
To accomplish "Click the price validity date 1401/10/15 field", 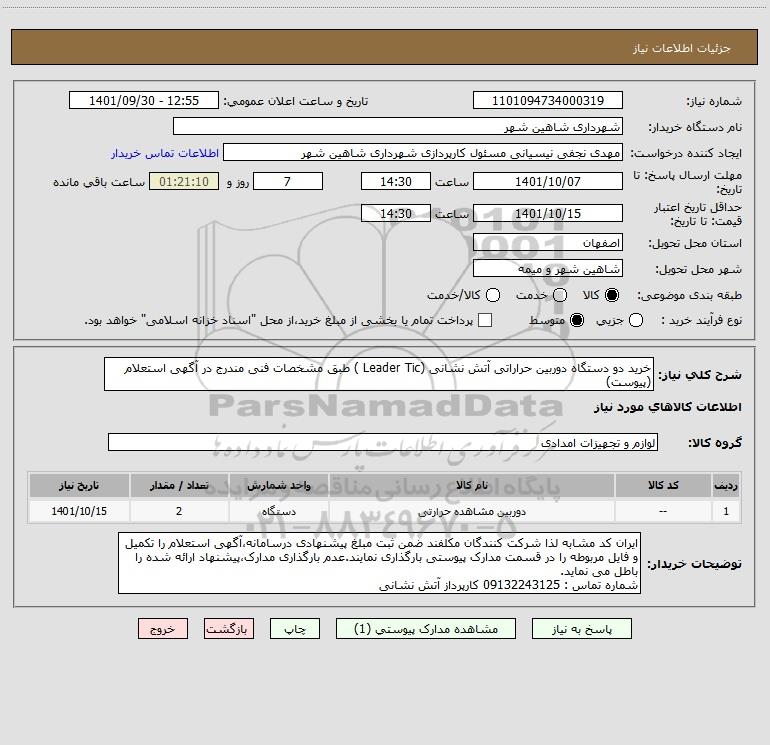I will click(548, 213).
